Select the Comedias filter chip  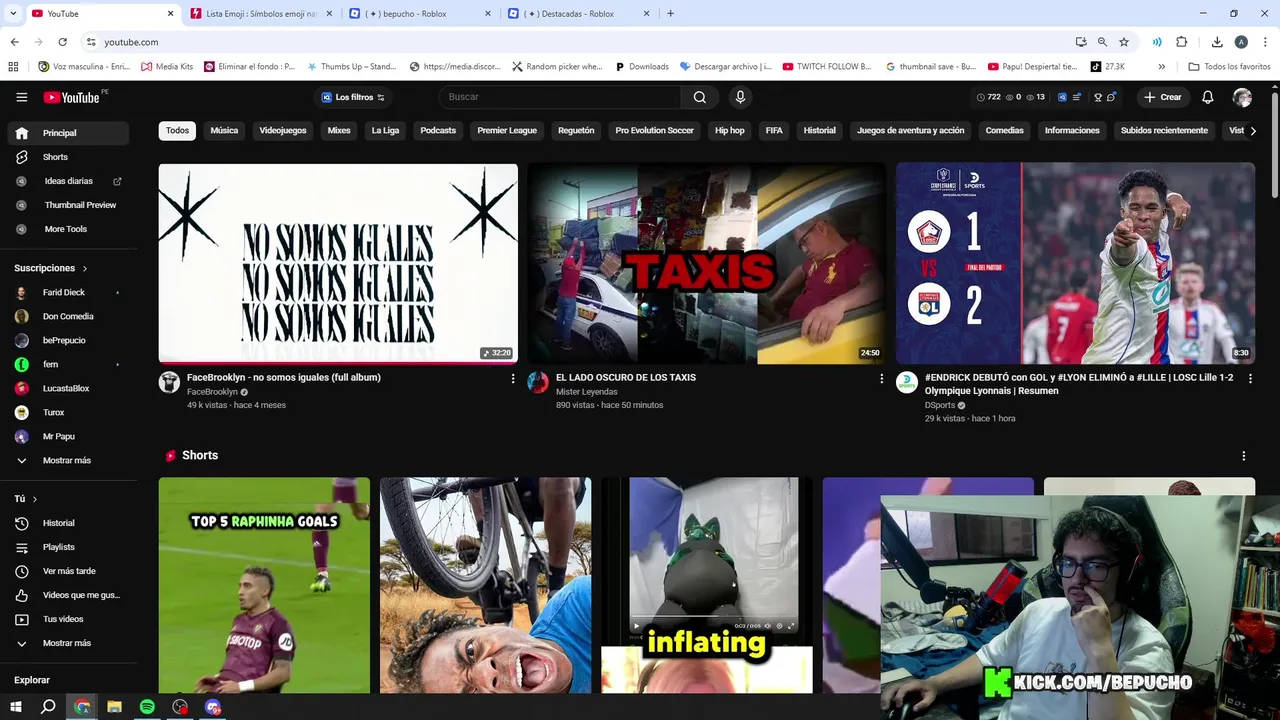tap(1004, 130)
